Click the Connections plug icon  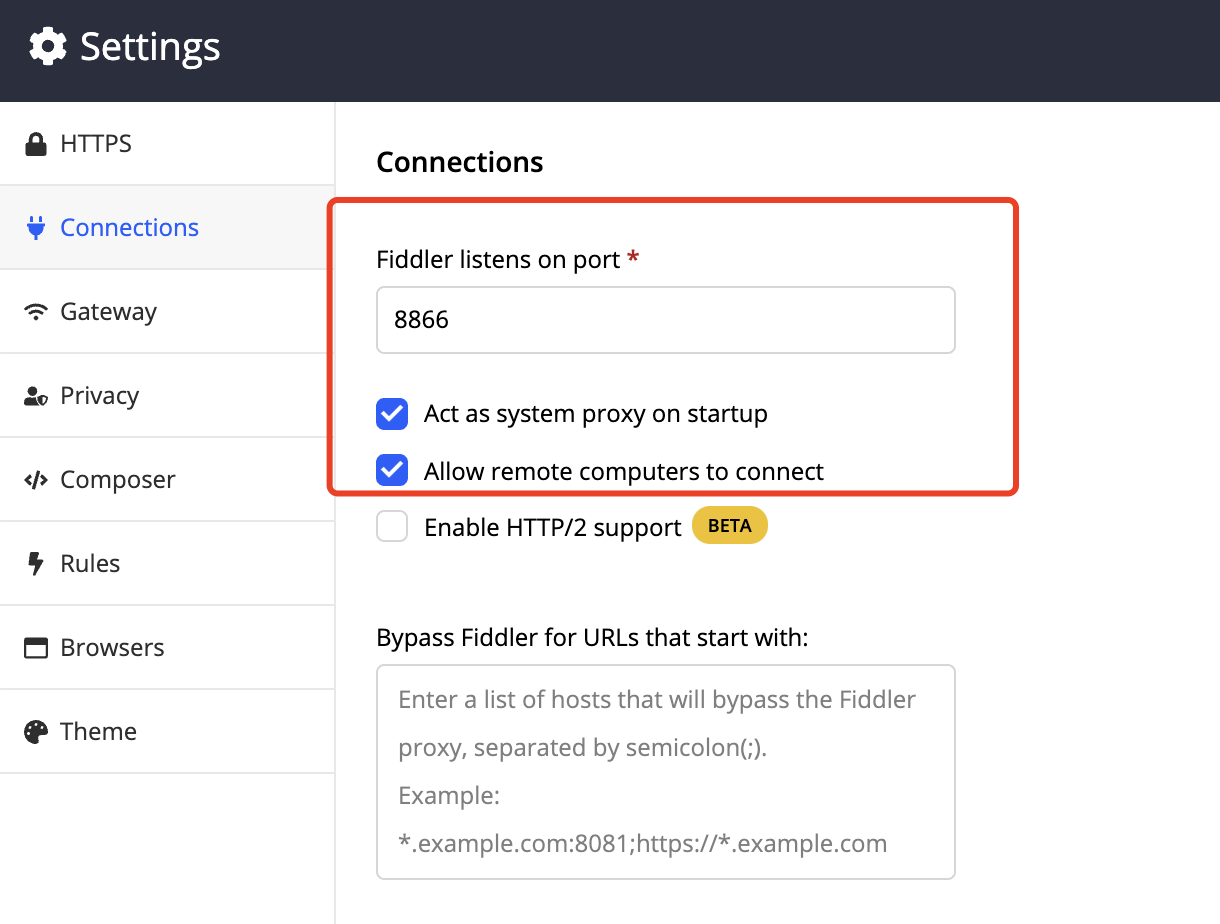point(36,228)
